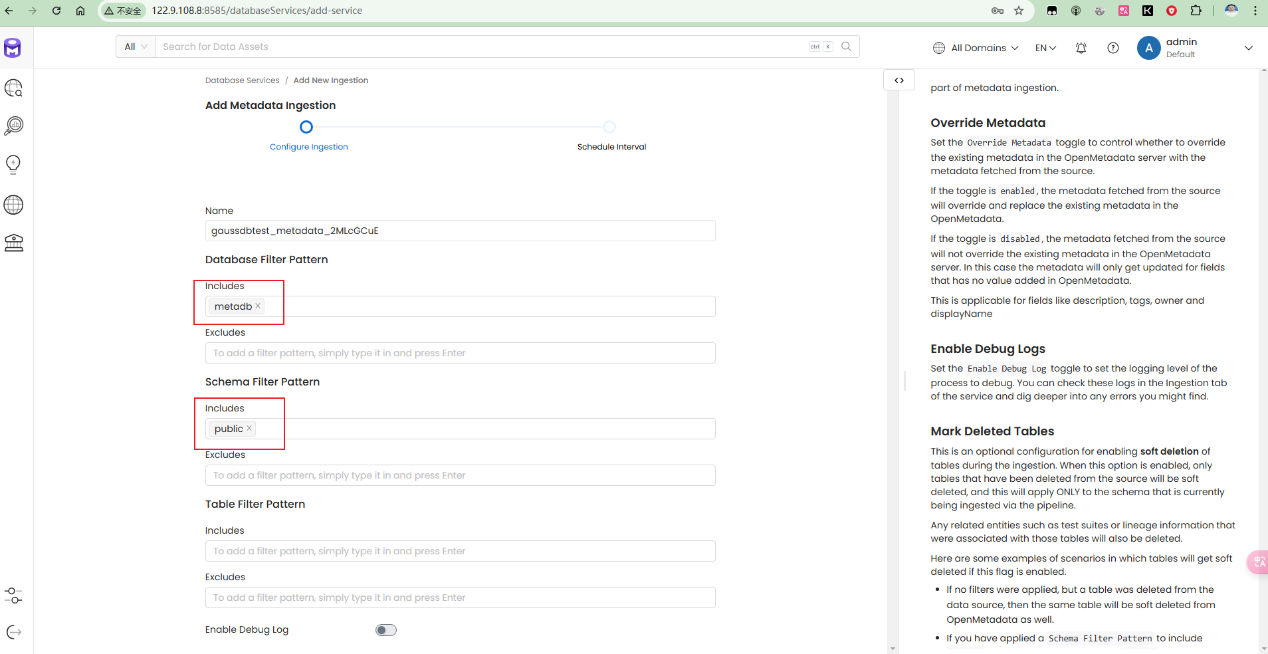Image resolution: width=1268 pixels, height=654 pixels.
Task: Go to Database Services breadcrumb
Action: (x=240, y=80)
